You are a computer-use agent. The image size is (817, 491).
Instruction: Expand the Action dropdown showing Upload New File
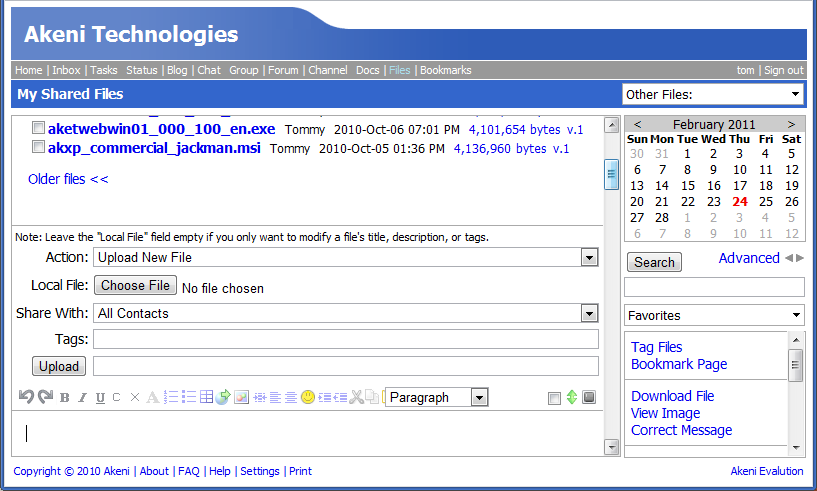[x=345, y=258]
